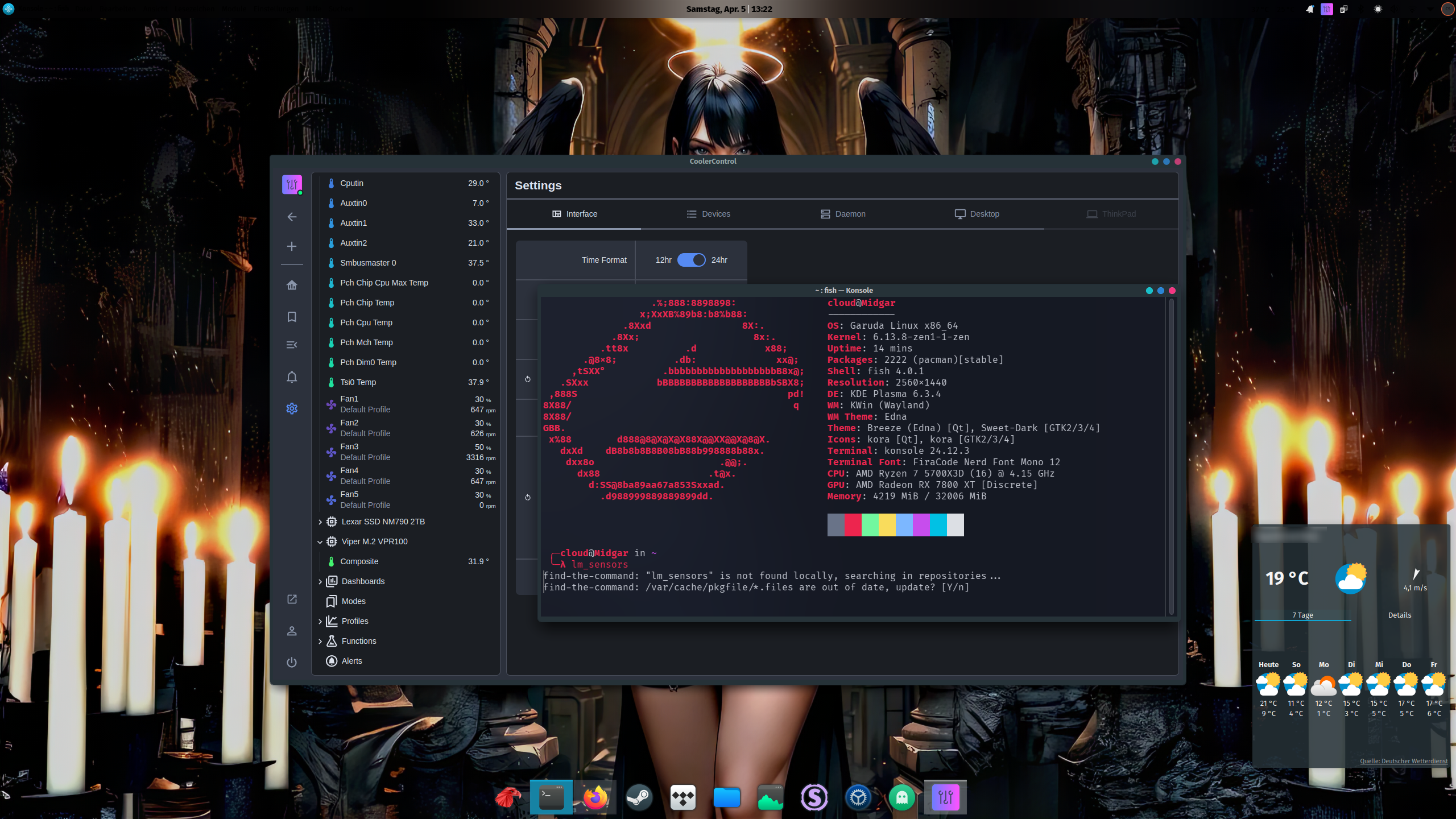
Task: Click the bookmark modes sidebar icon
Action: pos(292,317)
